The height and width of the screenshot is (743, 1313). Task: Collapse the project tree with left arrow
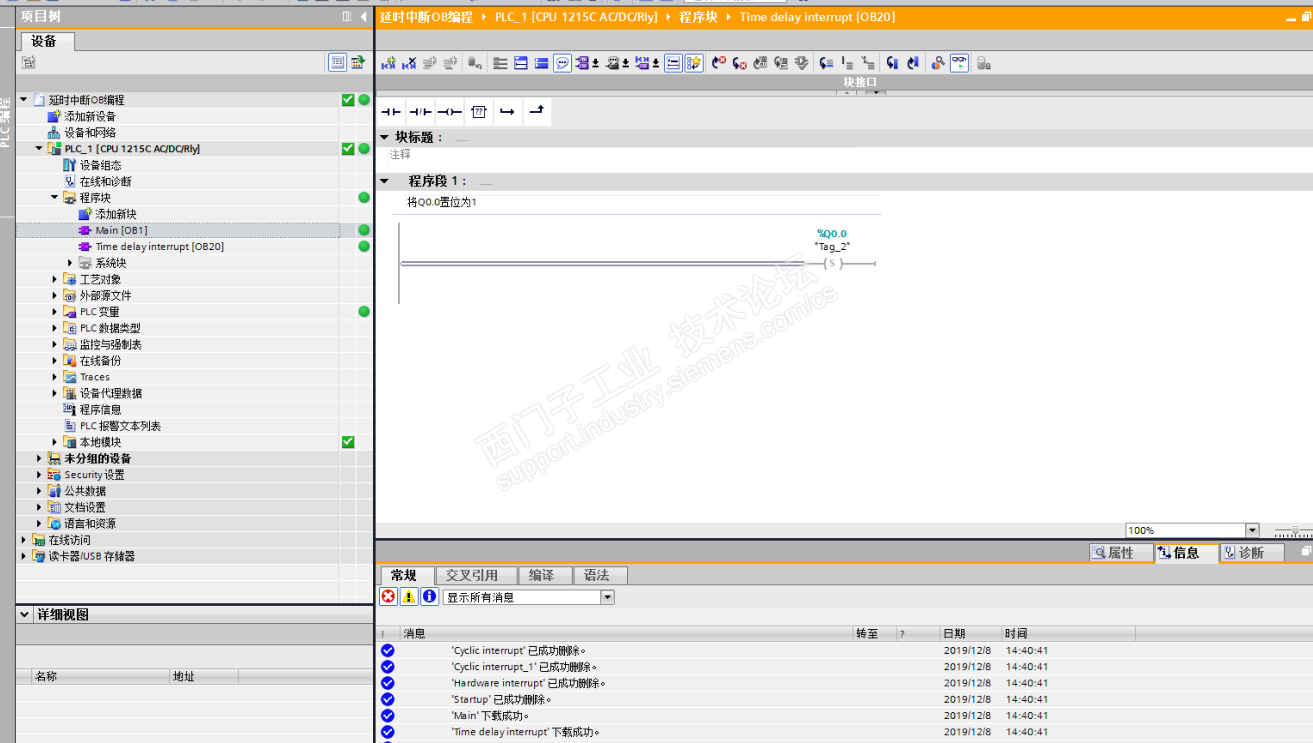coord(363,16)
